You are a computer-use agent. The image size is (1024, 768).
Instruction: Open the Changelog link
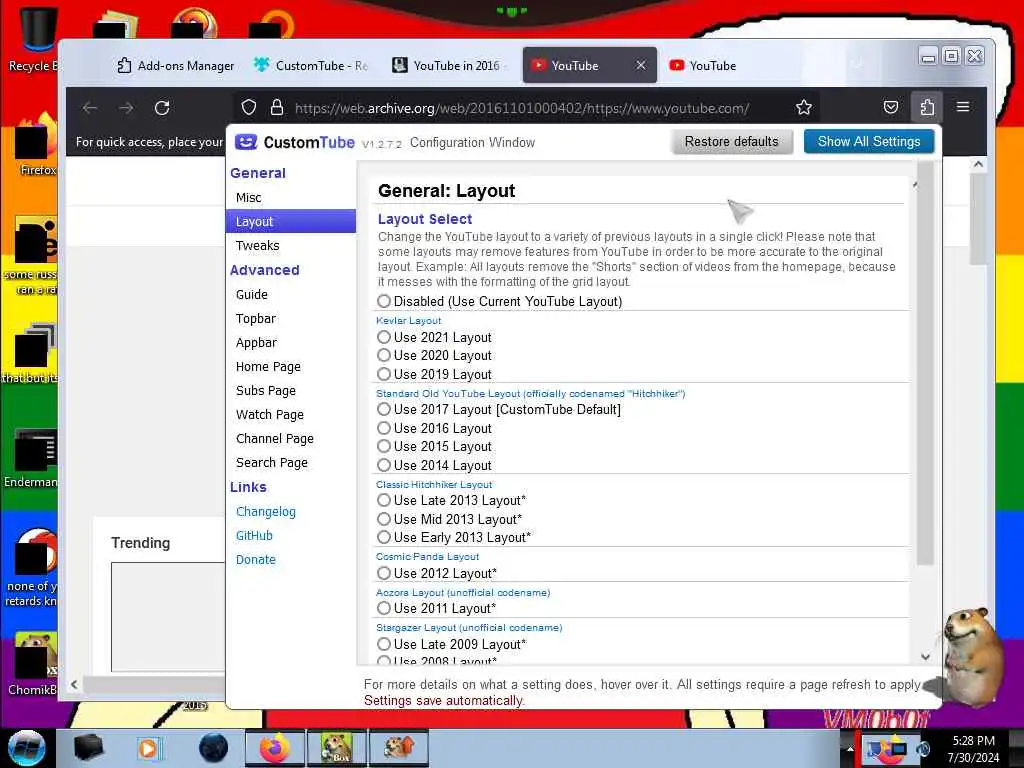point(266,511)
